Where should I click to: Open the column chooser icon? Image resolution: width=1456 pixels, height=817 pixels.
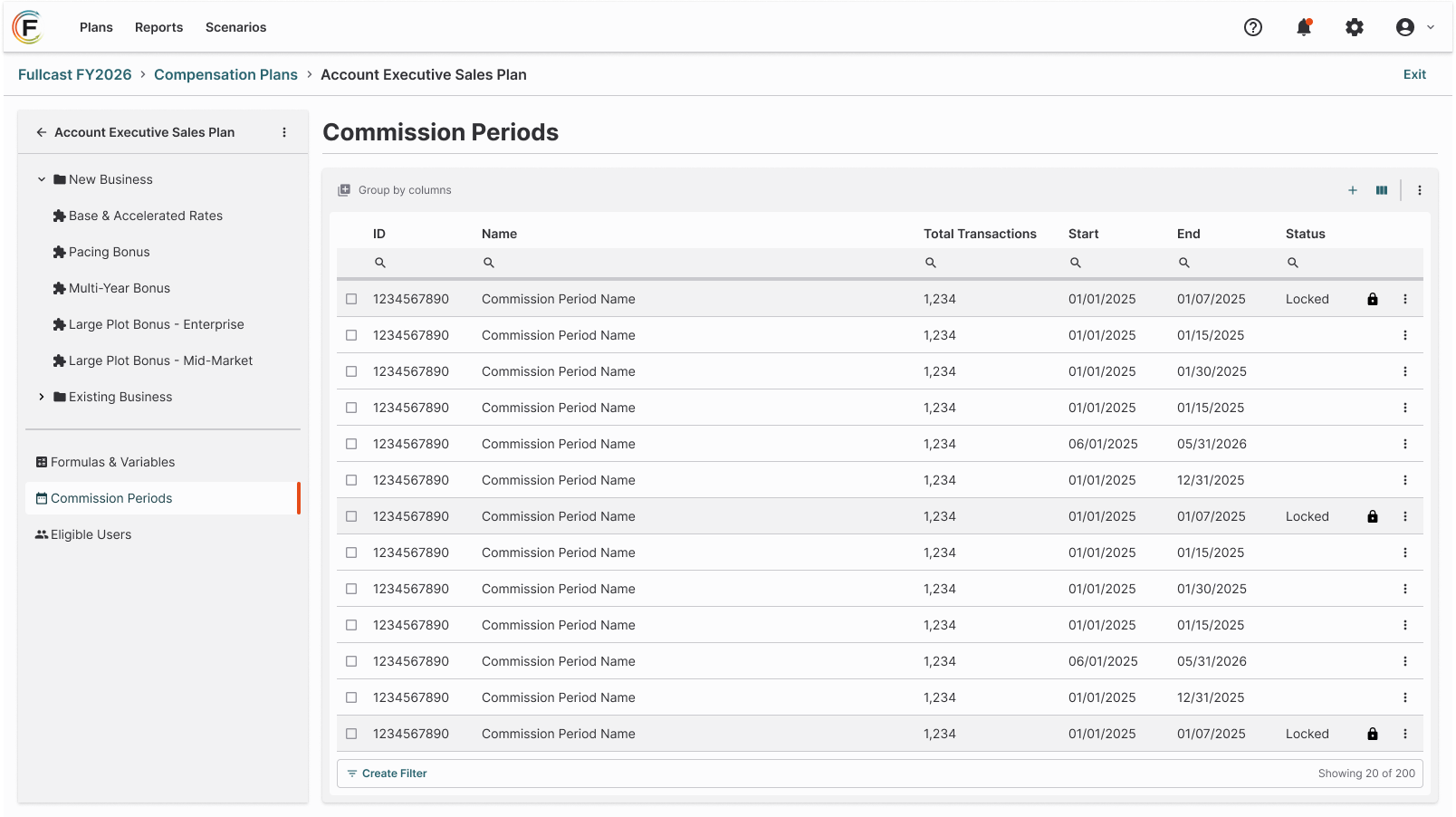pos(1382,190)
